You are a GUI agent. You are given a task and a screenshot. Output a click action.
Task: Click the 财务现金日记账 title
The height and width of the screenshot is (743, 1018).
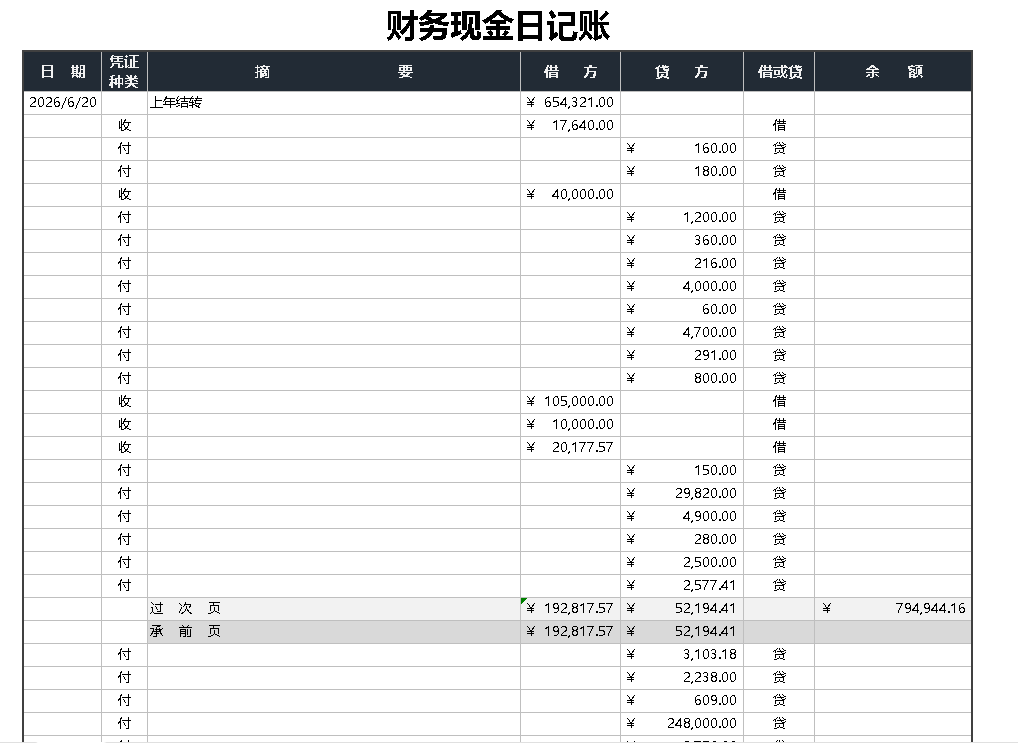click(498, 26)
